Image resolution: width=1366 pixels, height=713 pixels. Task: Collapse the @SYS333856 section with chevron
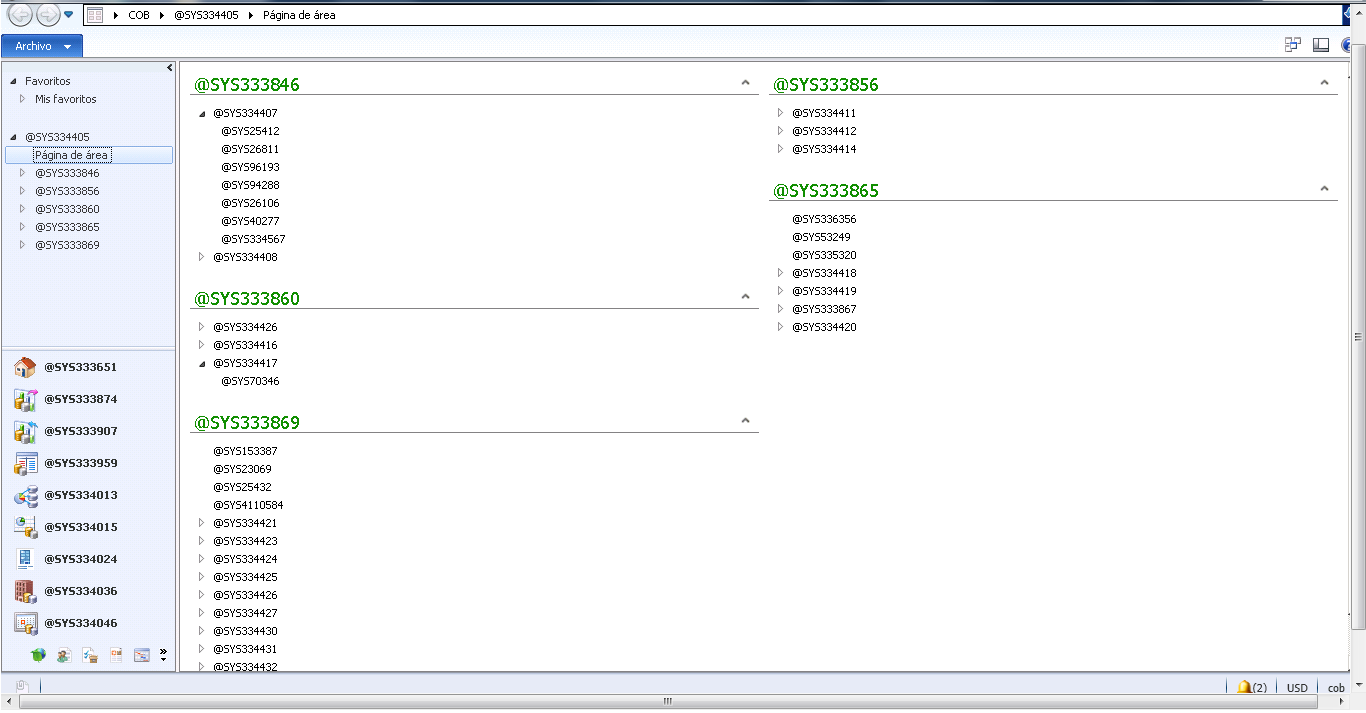click(x=1324, y=83)
